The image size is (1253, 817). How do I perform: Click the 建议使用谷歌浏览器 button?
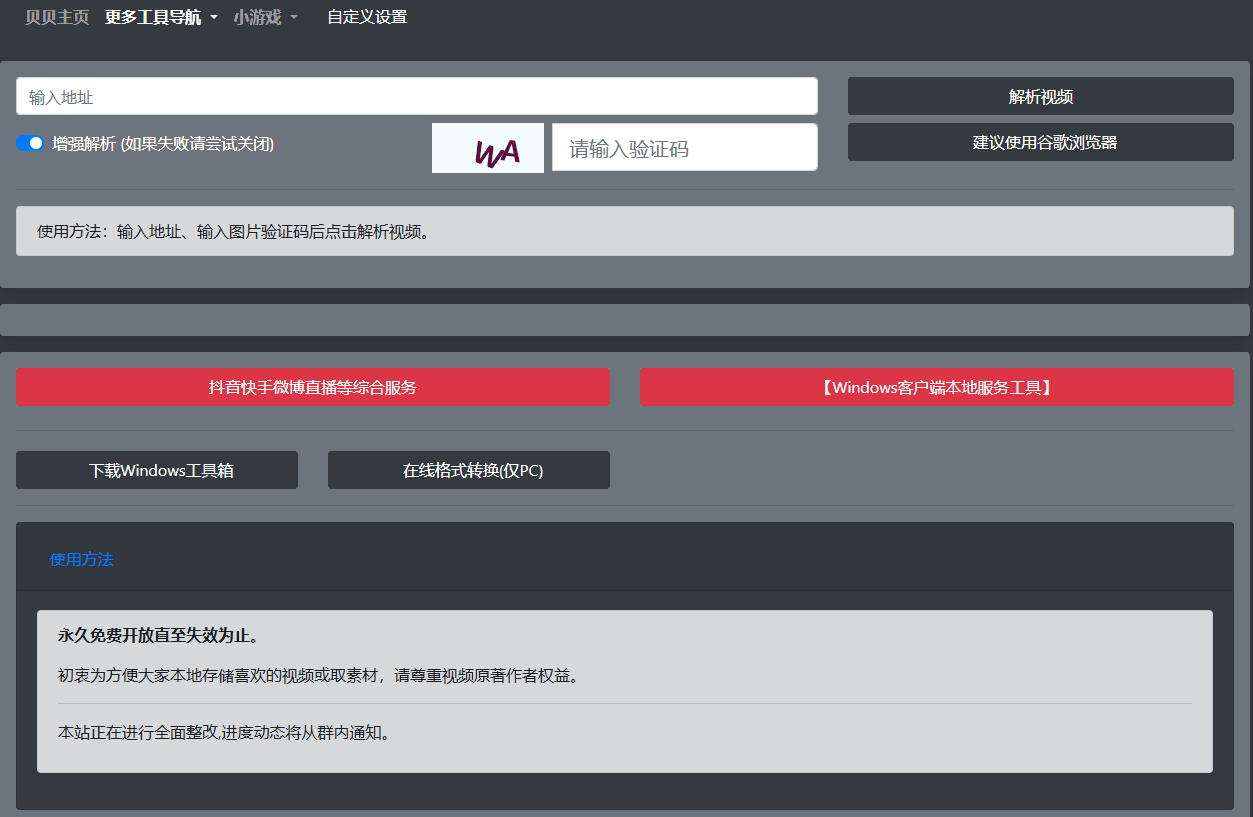(x=1040, y=142)
